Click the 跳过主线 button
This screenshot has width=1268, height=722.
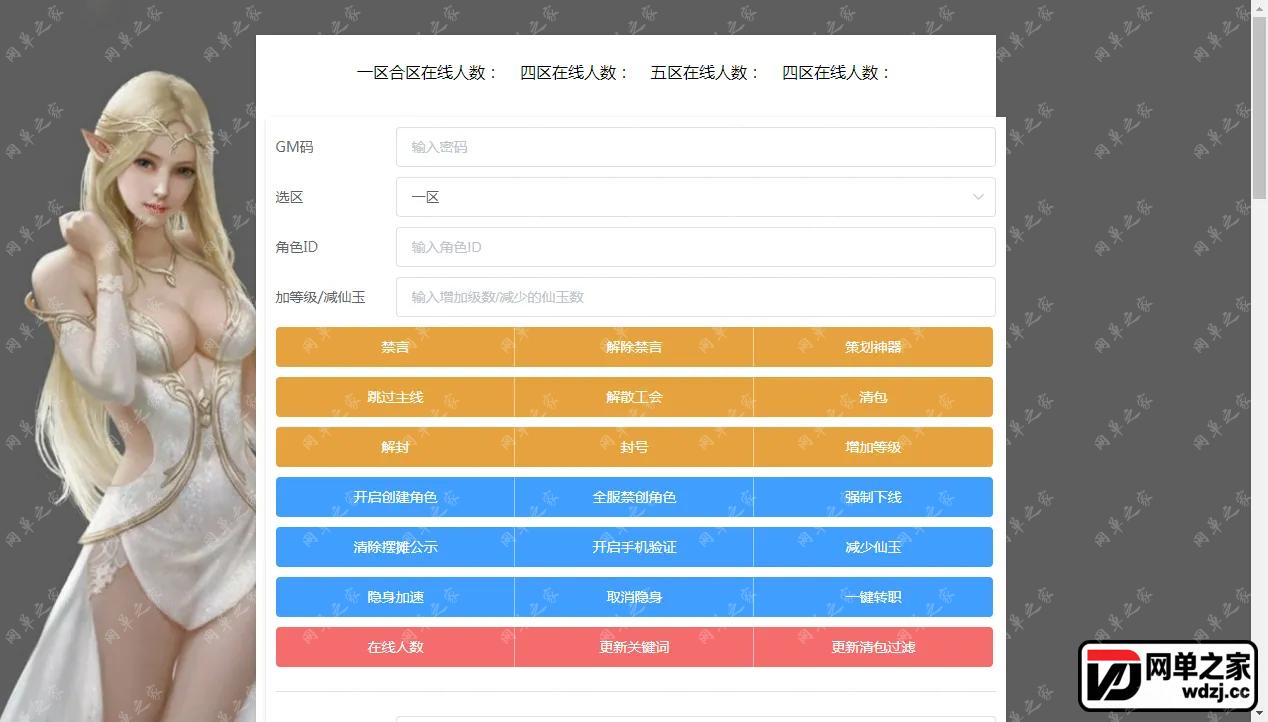click(395, 397)
